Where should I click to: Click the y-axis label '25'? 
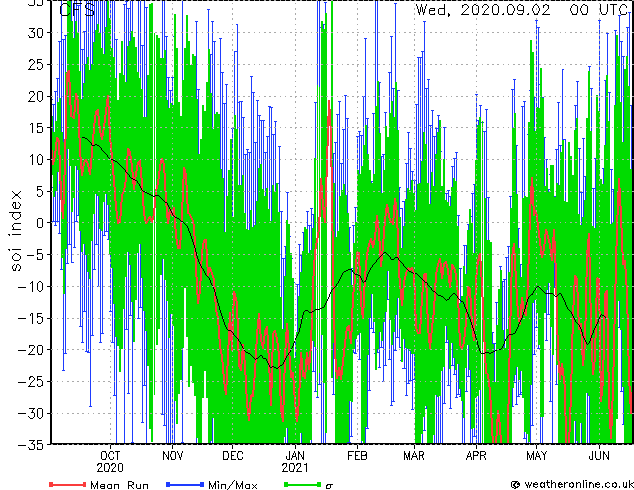click(x=36, y=64)
